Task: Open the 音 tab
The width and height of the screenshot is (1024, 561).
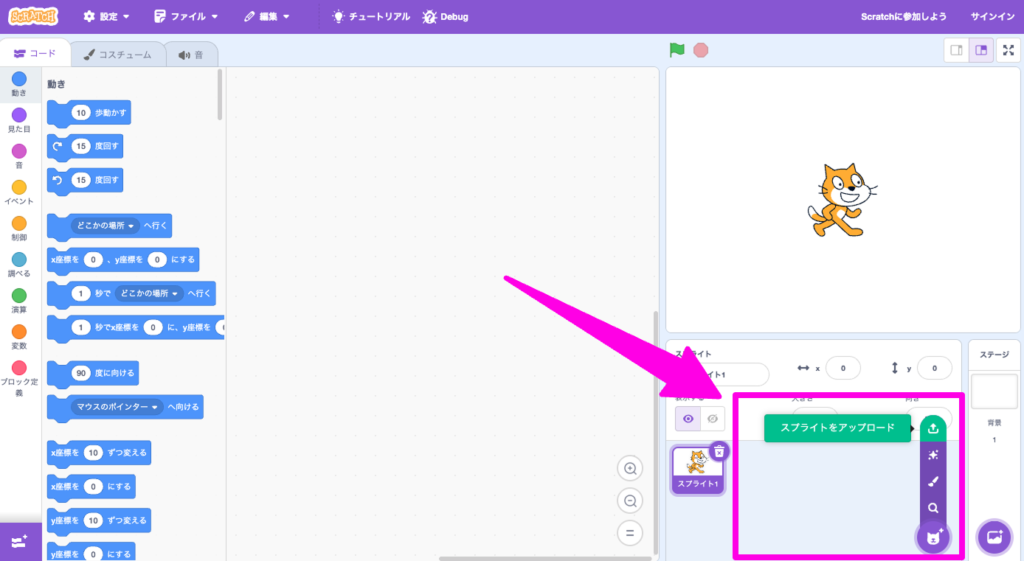Action: pos(190,55)
